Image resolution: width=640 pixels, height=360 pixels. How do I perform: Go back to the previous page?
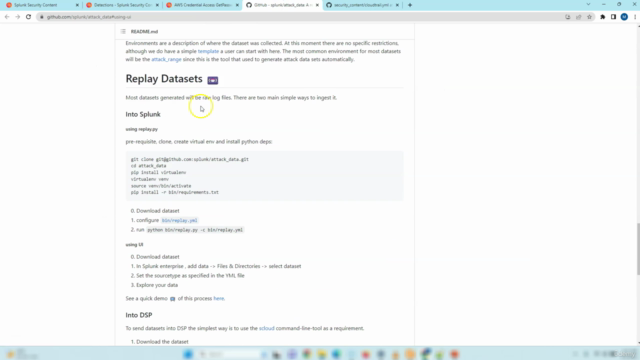coord(7,17)
